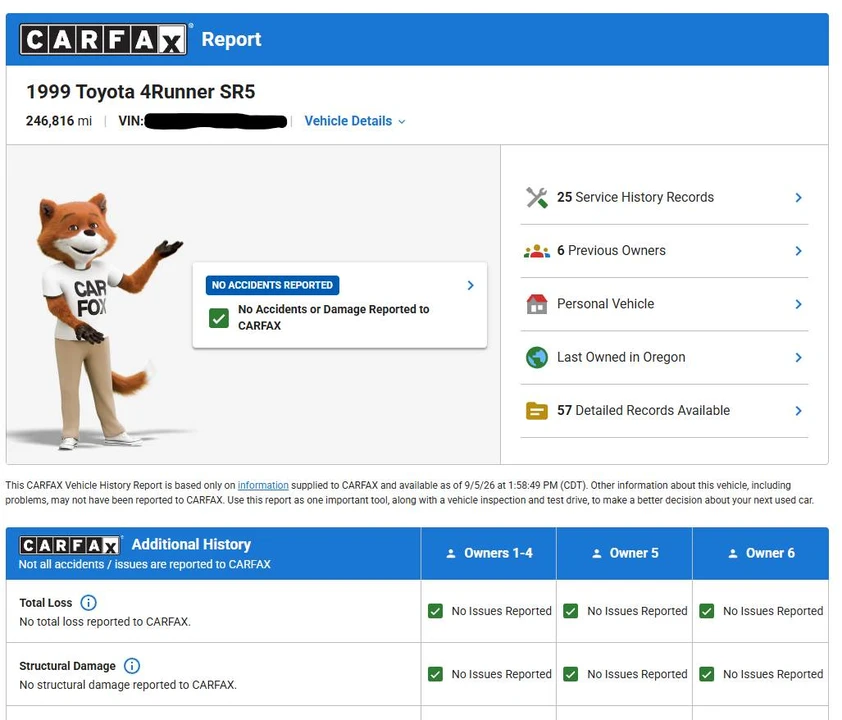The height and width of the screenshot is (720, 842).
Task: Click the 'Report' header word
Action: [x=231, y=39]
